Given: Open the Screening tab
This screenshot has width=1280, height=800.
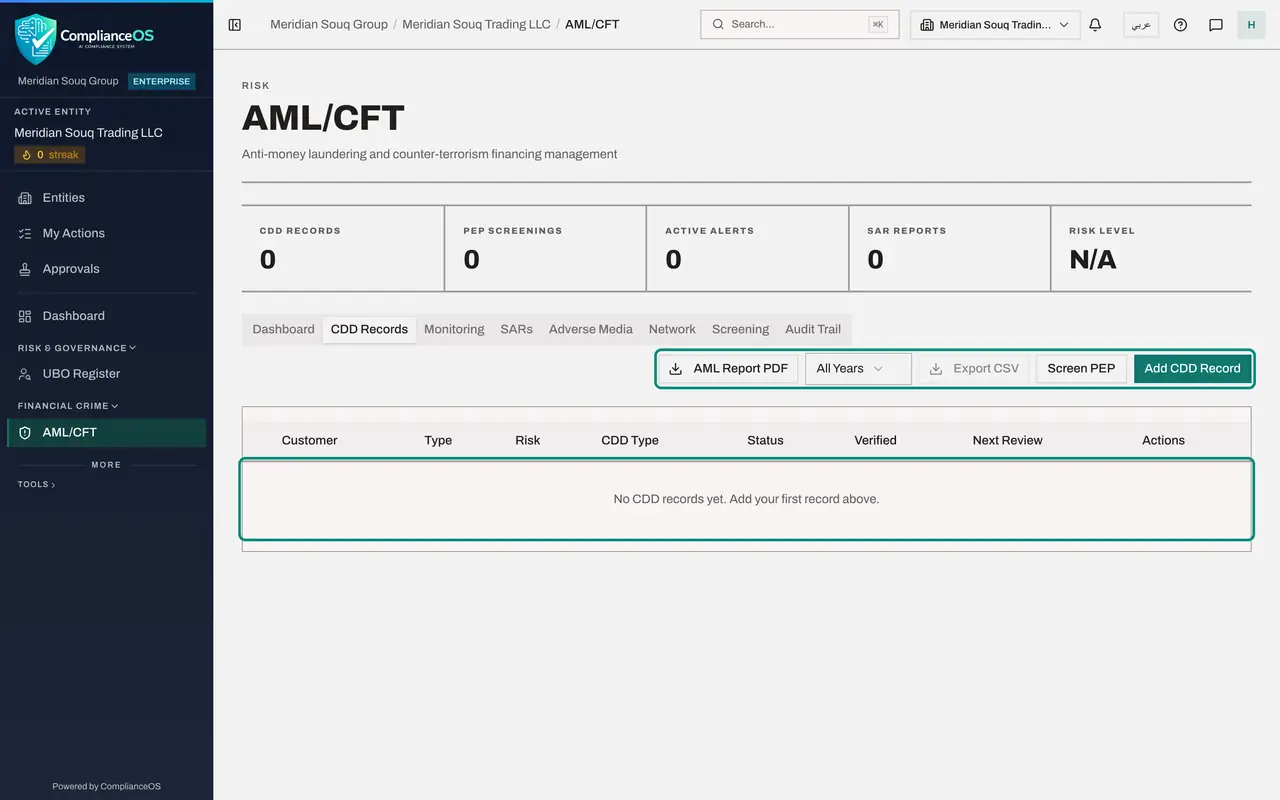Looking at the screenshot, I should 740,329.
